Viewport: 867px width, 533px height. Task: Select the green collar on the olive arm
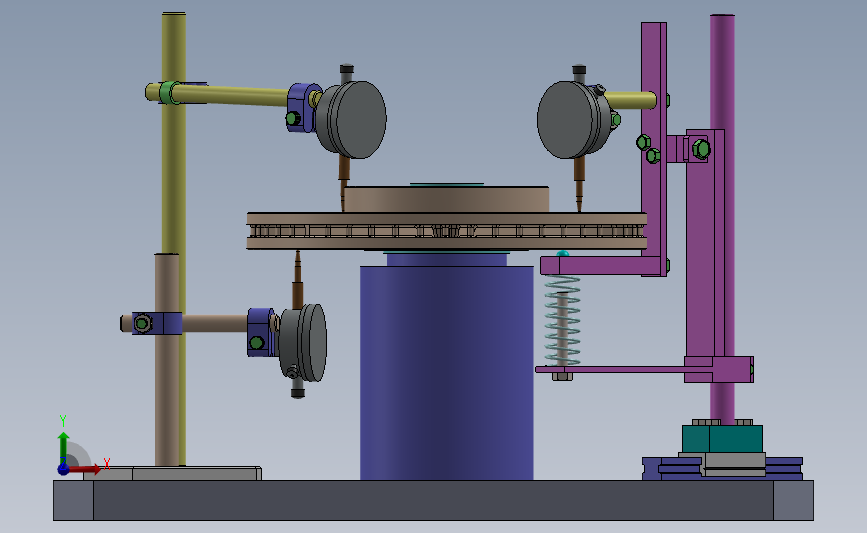pos(169,93)
